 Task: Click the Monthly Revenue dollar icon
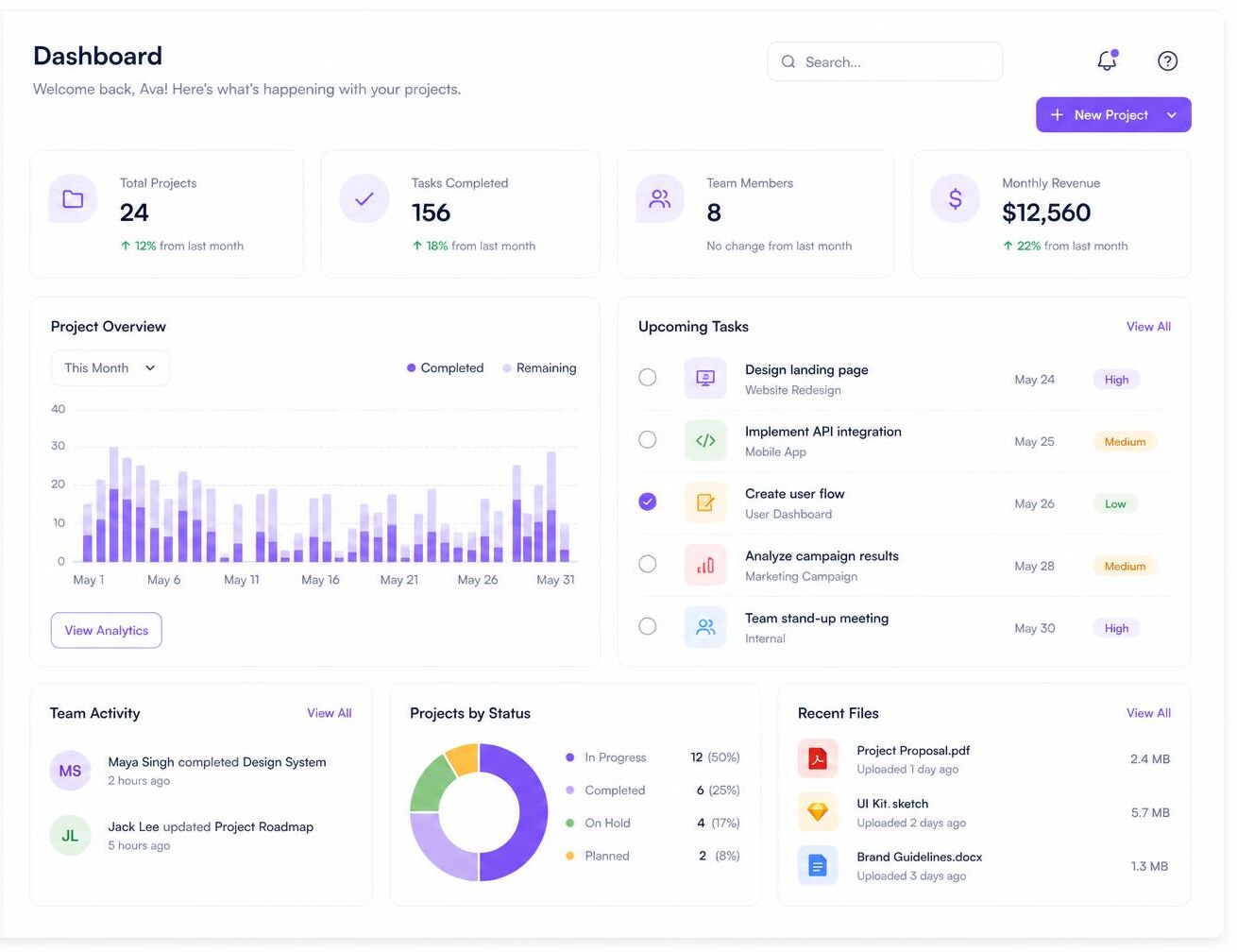(x=955, y=198)
